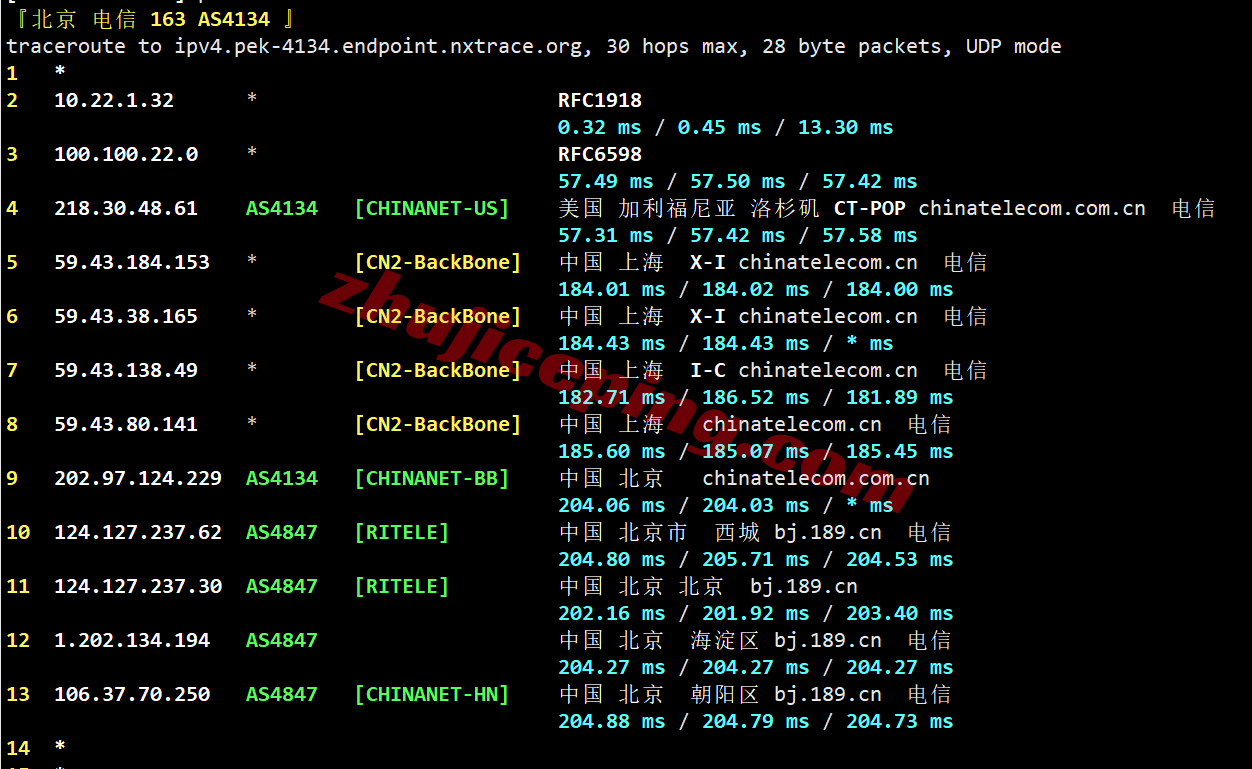1252x769 pixels.
Task: Click [RITELE] tag in hop 10
Action: pos(402,532)
